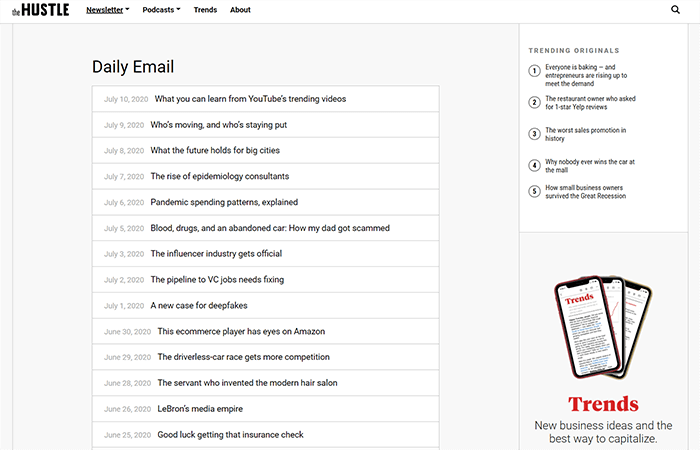Open "Blood, drugs, and an abandoned car" story
Image resolution: width=700 pixels, height=450 pixels.
(x=270, y=228)
